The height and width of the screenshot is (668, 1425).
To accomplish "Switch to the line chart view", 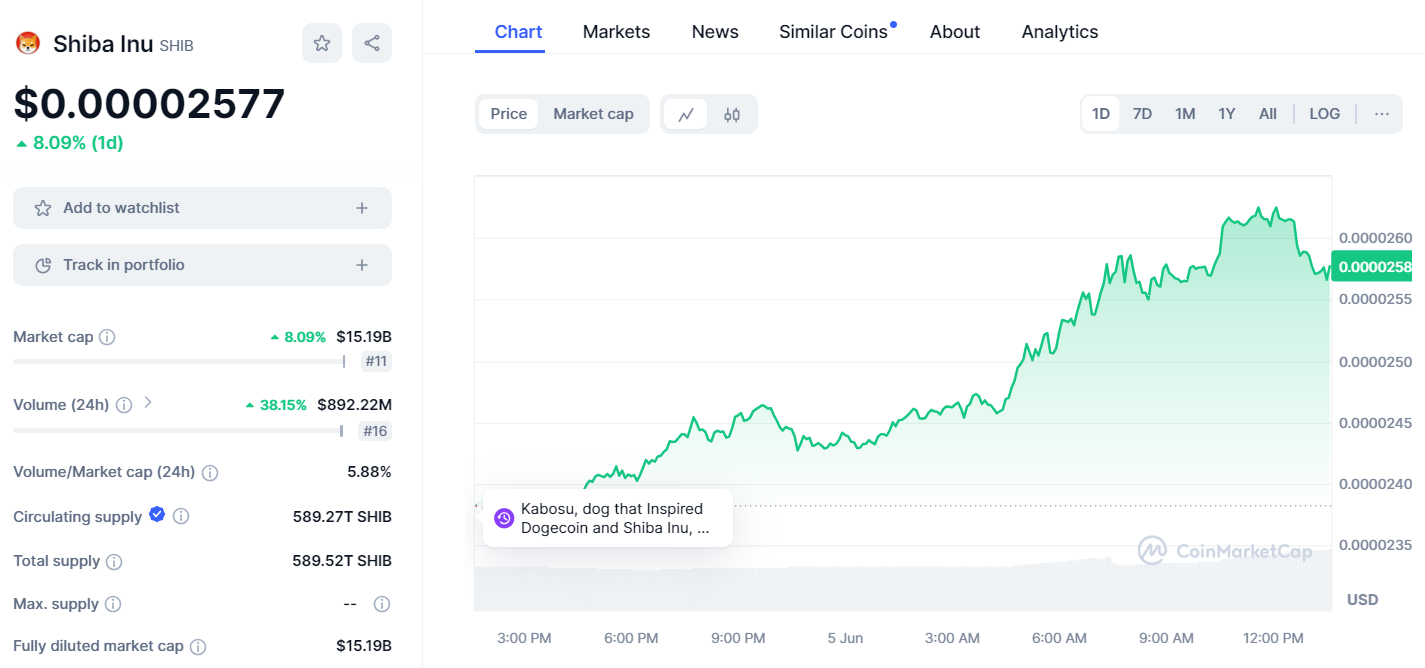I will [x=686, y=114].
